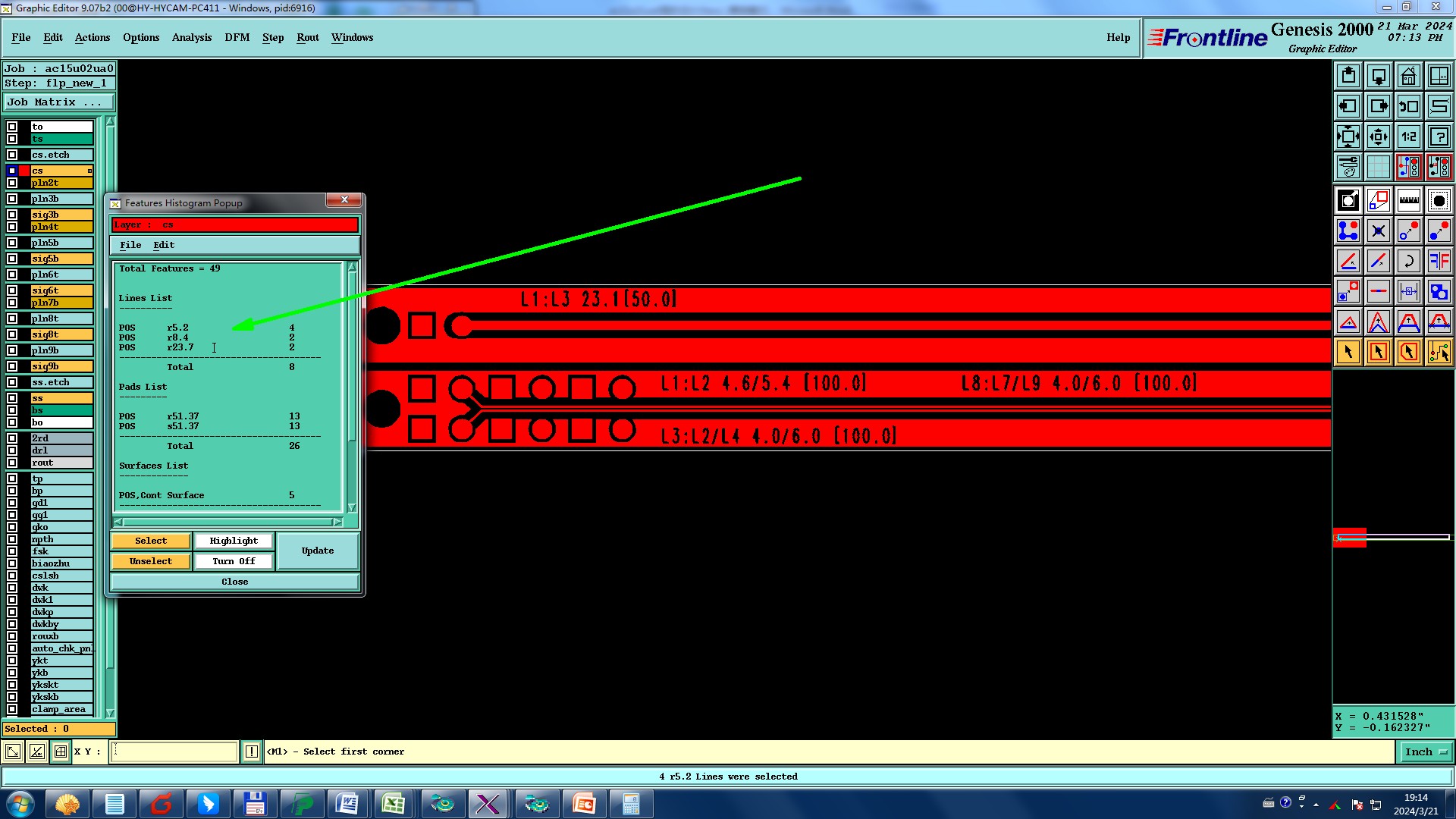Select the mirror flip F tool
Screen dimensions: 1456x819
tap(1439, 262)
